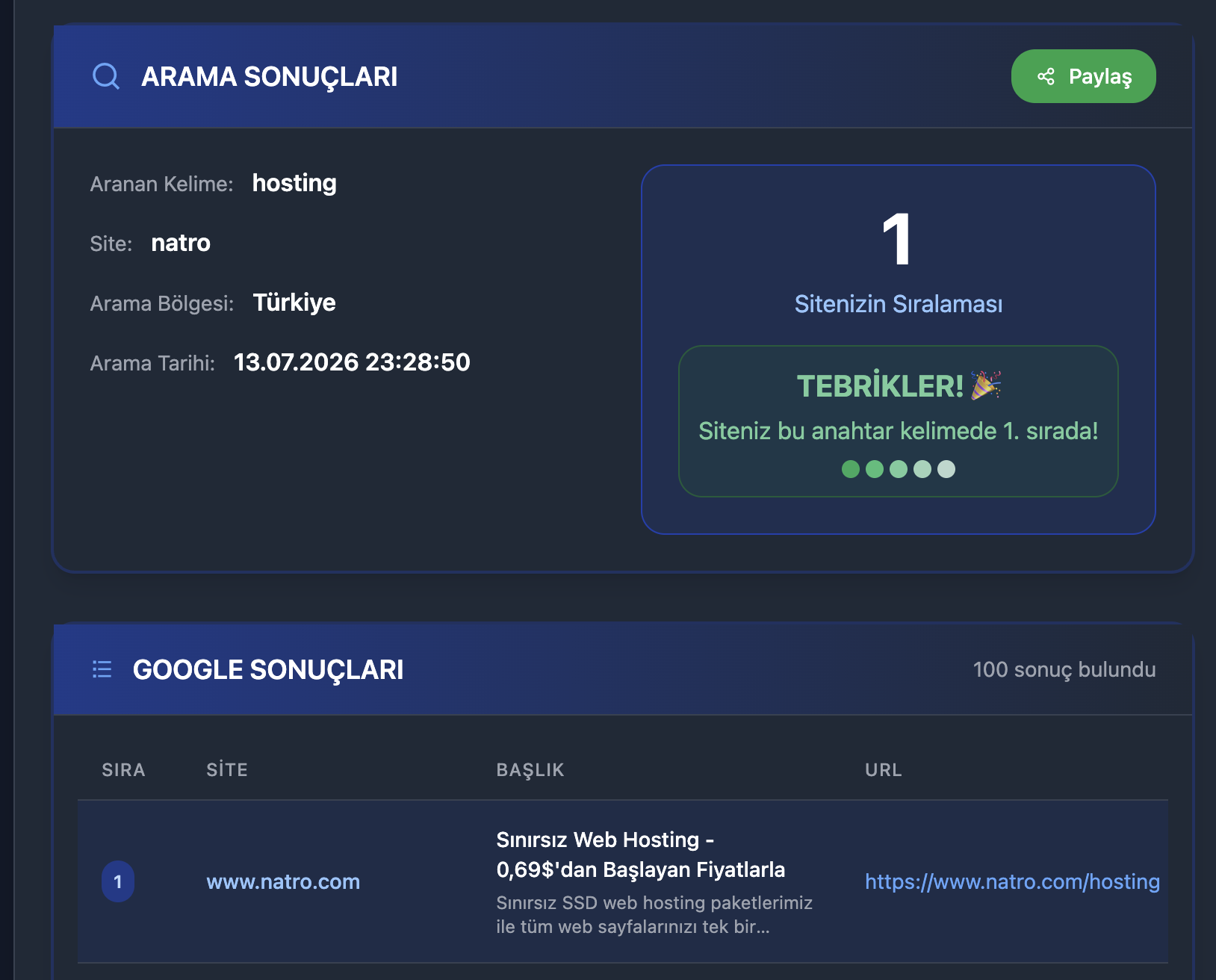This screenshot has width=1216, height=980.
Task: Click the 'Sınırsız SSD web hosting paketlerimiz' description
Action: point(654,914)
